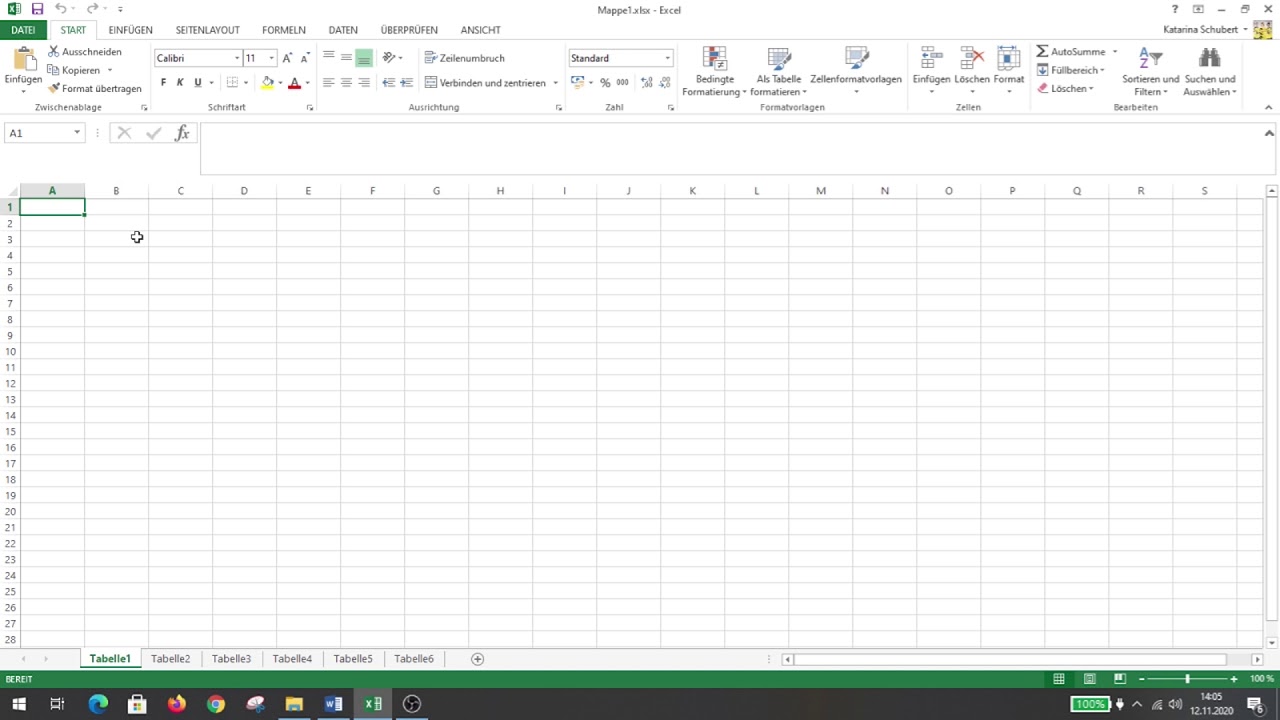Open font size 11 dropdown
This screenshot has height=720, width=1280.
271,58
